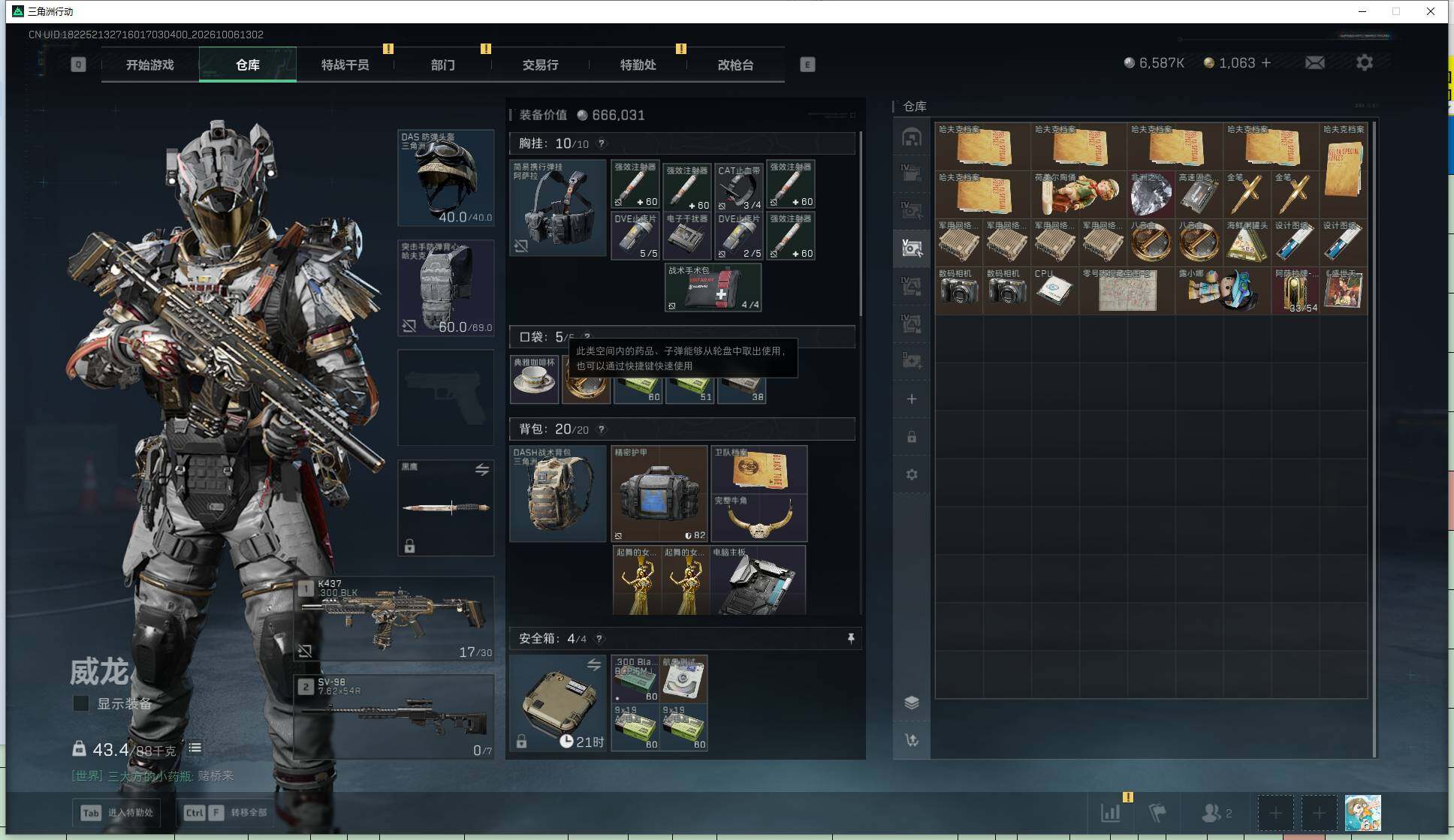The image size is (1454, 840).
Task: Open the settings gear icon
Action: (1365, 63)
